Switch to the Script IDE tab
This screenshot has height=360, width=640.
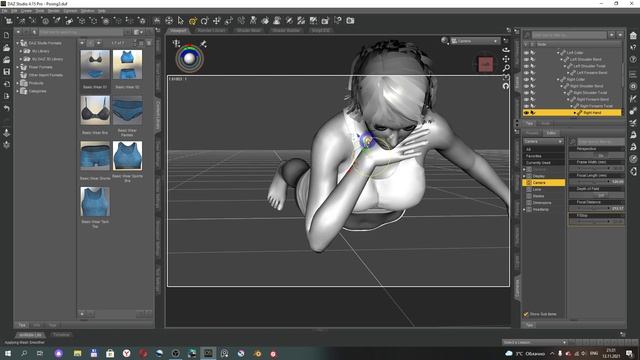pyautogui.click(x=320, y=30)
